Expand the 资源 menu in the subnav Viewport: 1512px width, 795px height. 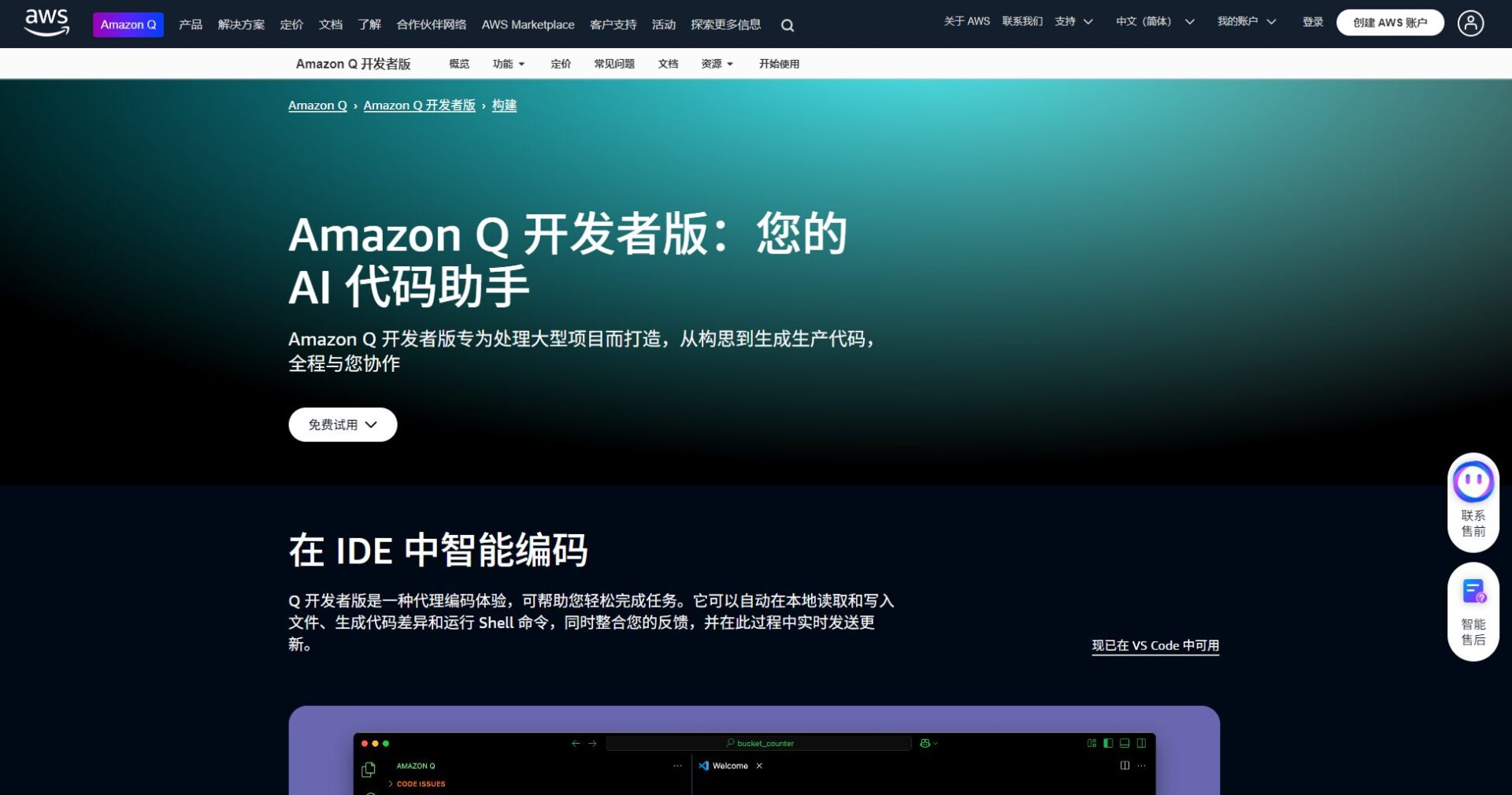tap(717, 64)
